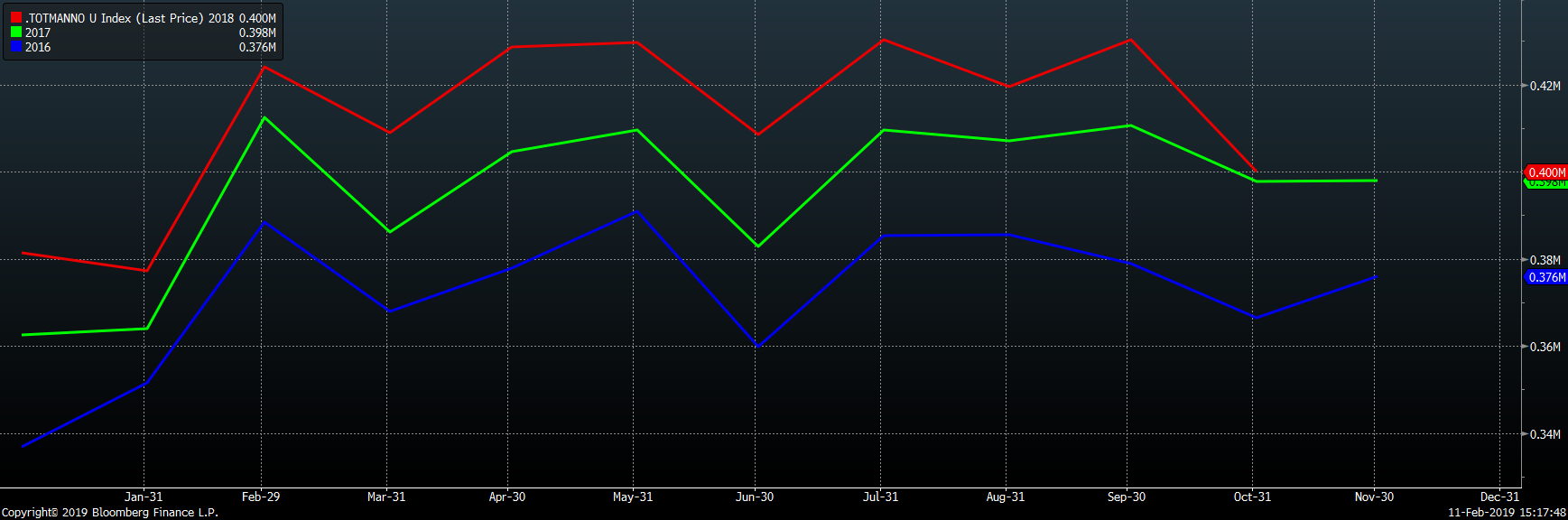Select the Jun-30 date on x-axis
The image size is (1568, 520).
[x=755, y=497]
